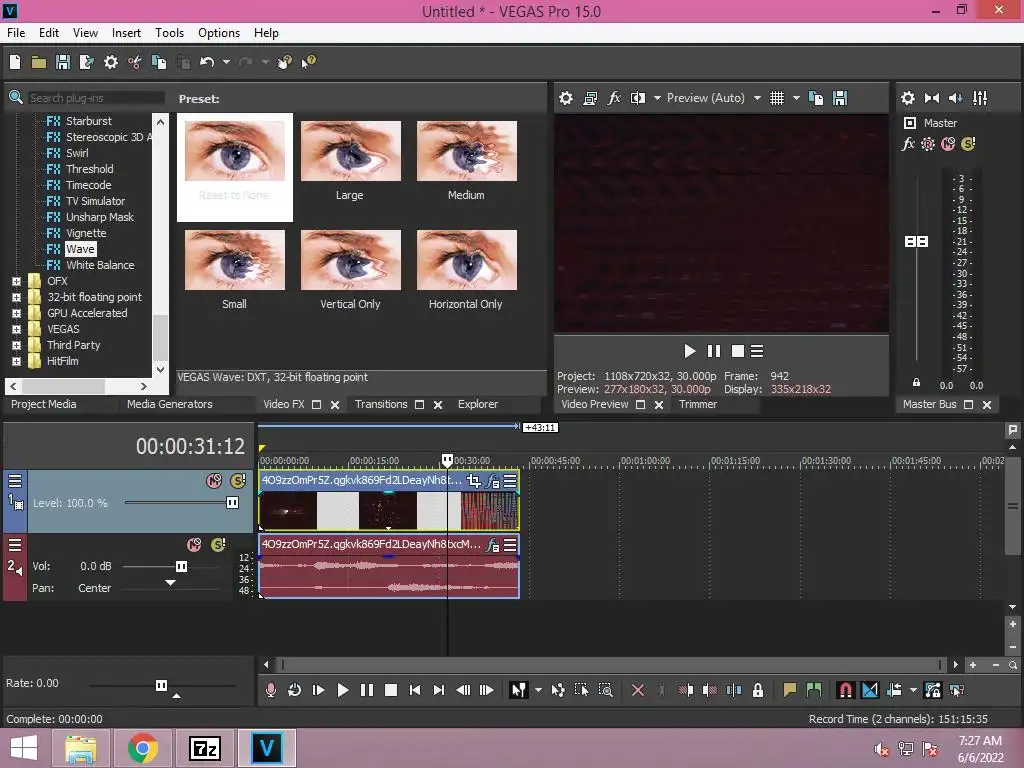Toggle preview on external monitor icon
This screenshot has height=768, width=1024.
pyautogui.click(x=590, y=98)
